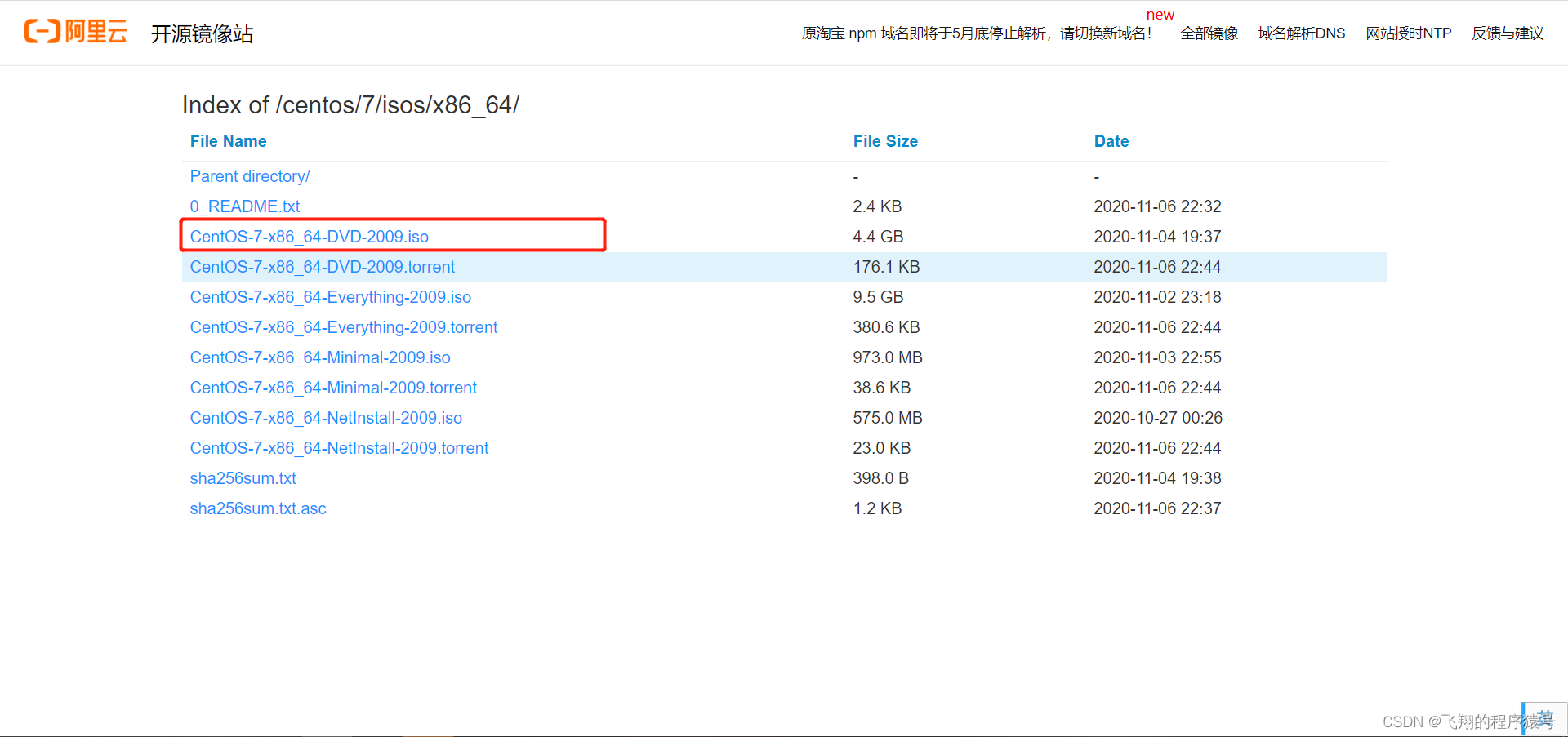This screenshot has width=1568, height=737.
Task: Select the 9.5 GB file size cell
Action: (878, 297)
